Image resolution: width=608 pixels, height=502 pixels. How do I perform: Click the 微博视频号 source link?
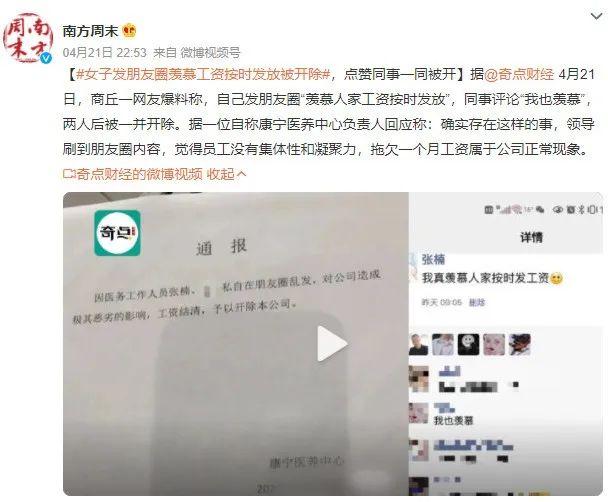(211, 52)
